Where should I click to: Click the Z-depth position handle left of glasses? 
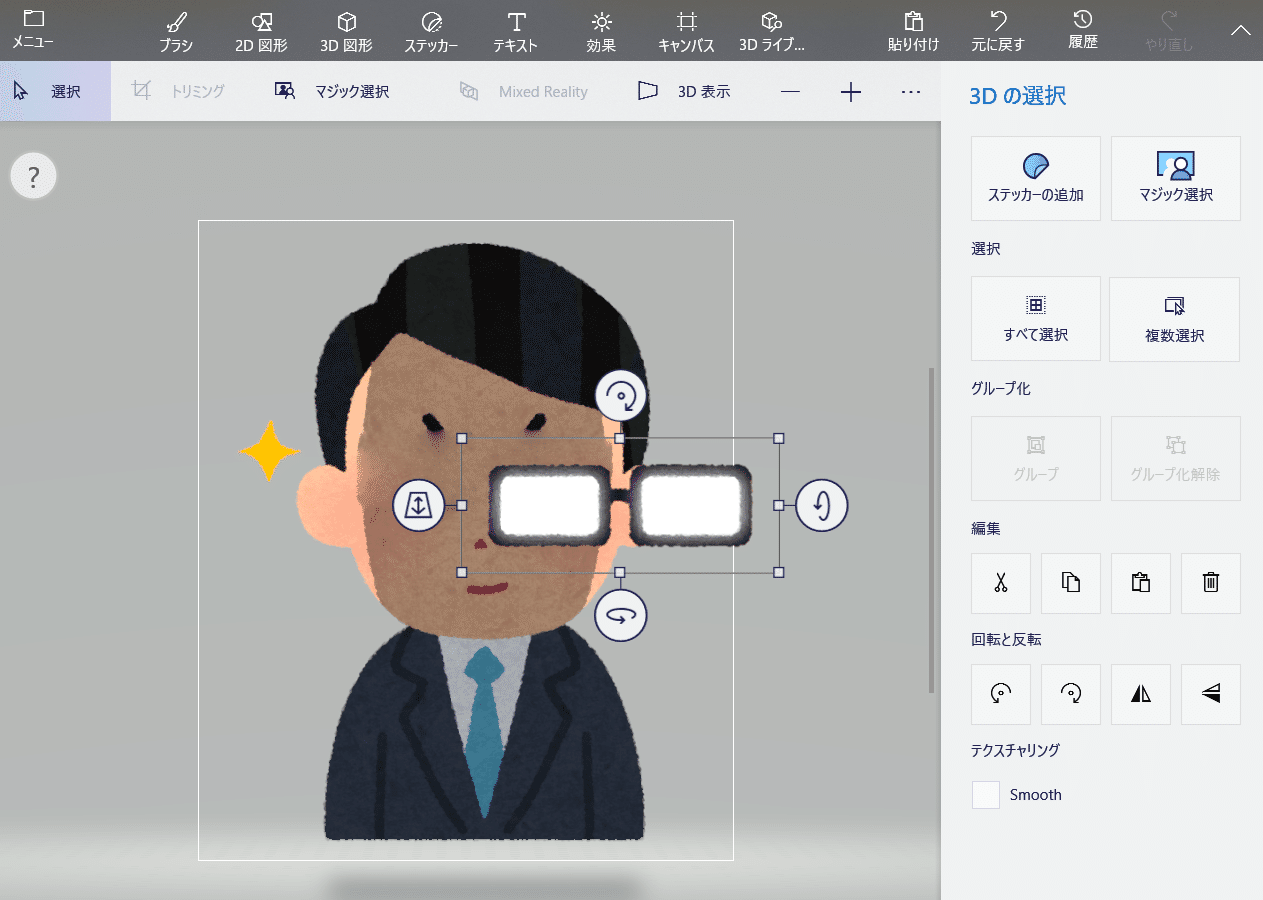(418, 505)
